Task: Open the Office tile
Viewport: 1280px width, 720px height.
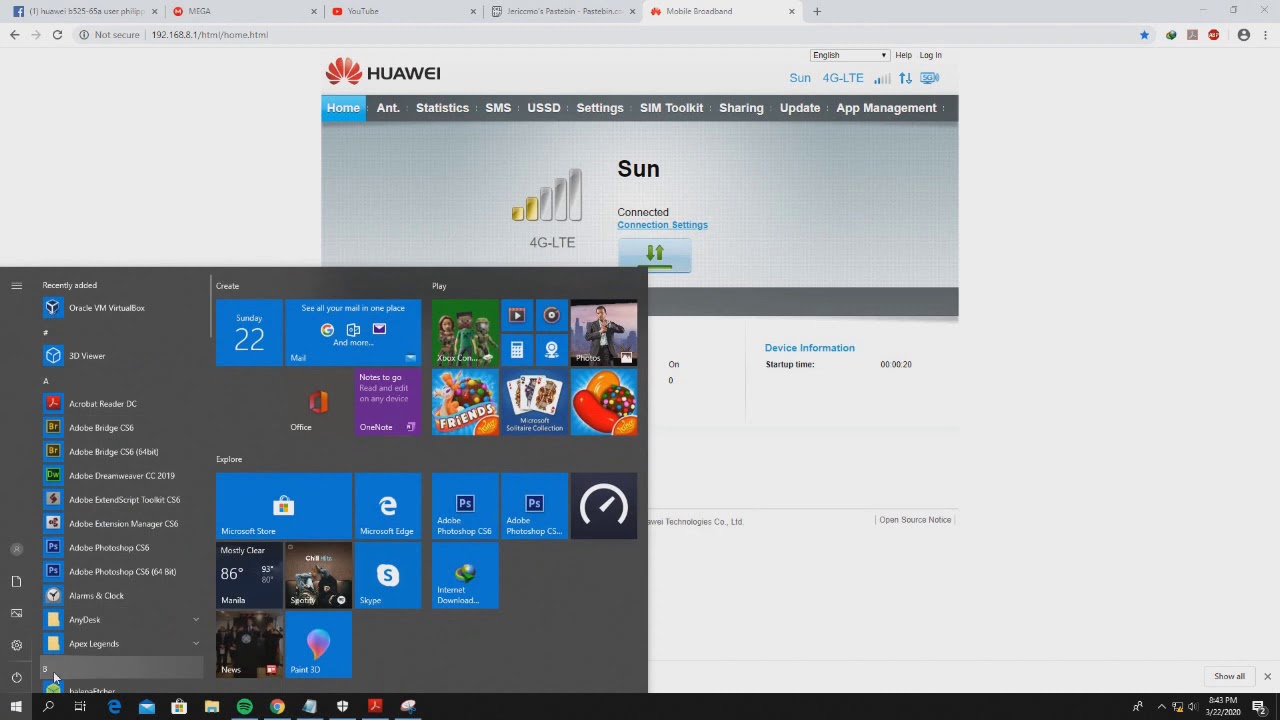Action: point(318,402)
